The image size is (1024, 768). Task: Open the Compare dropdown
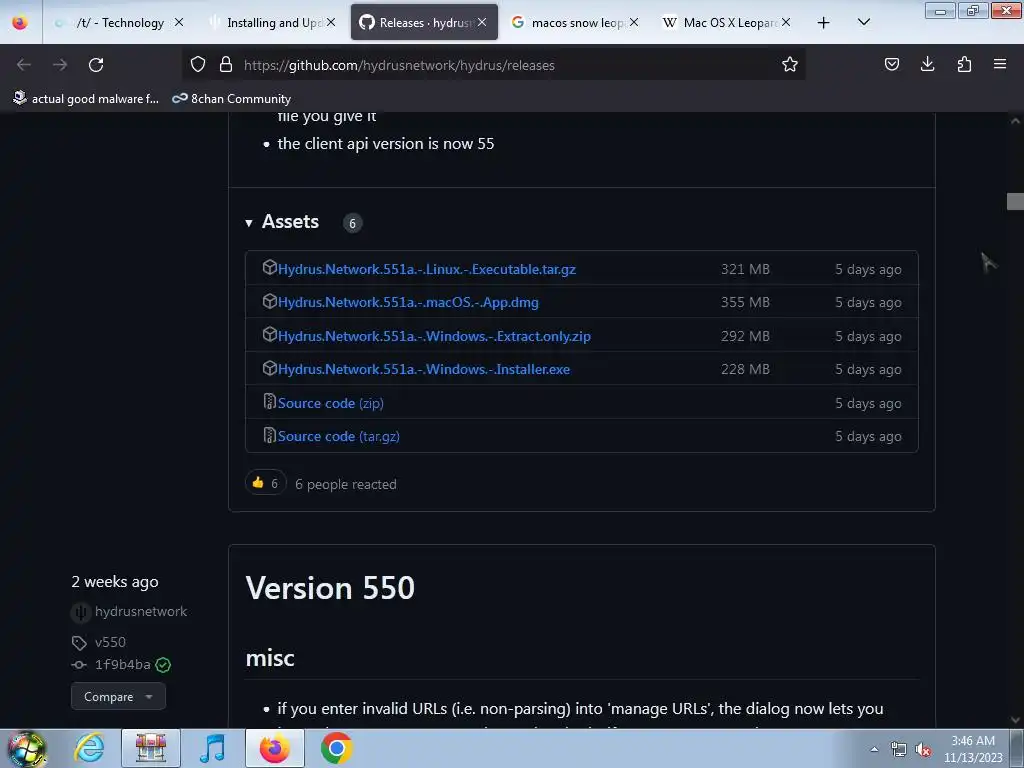(118, 696)
